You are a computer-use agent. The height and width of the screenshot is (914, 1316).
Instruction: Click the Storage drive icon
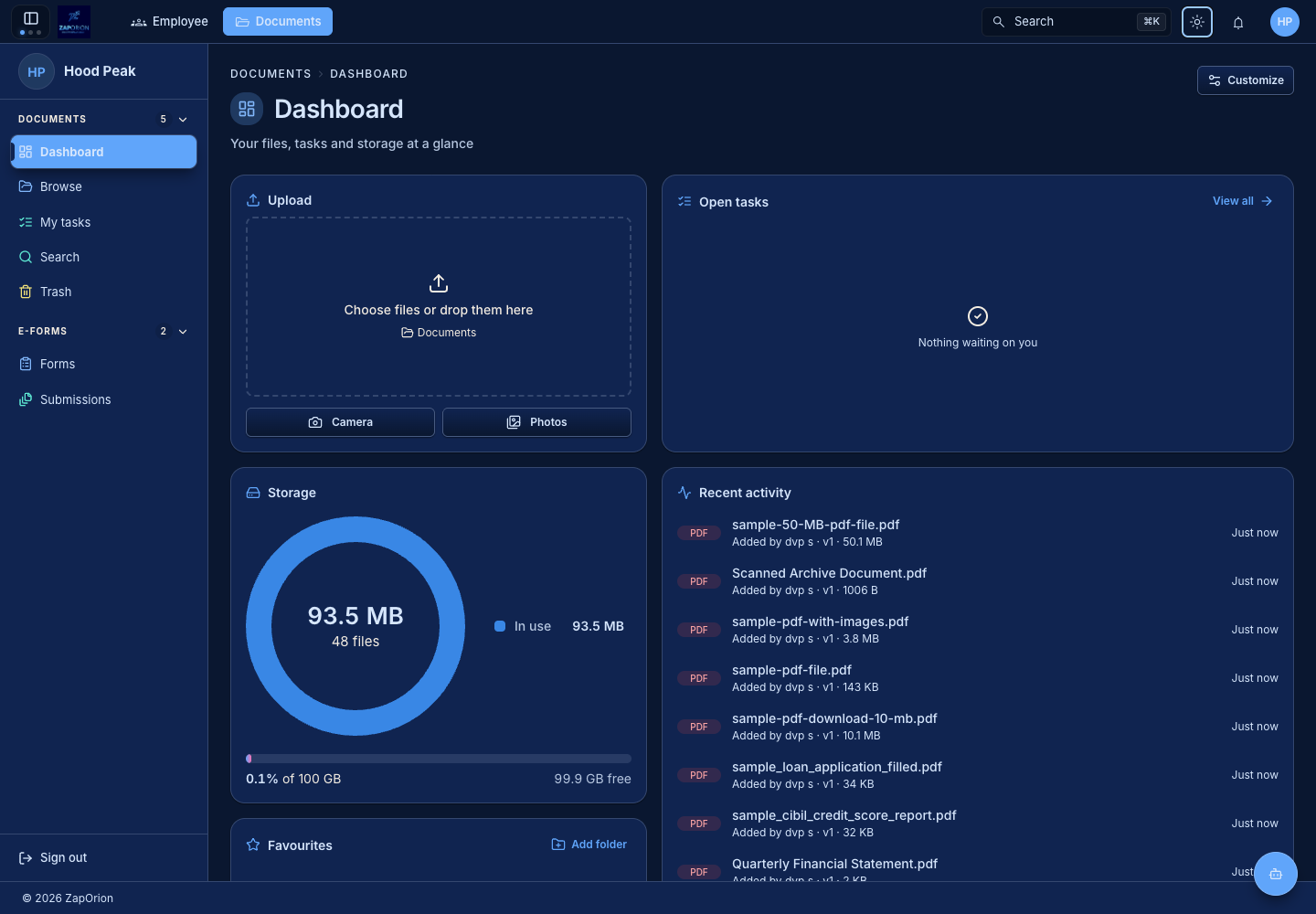[253, 493]
